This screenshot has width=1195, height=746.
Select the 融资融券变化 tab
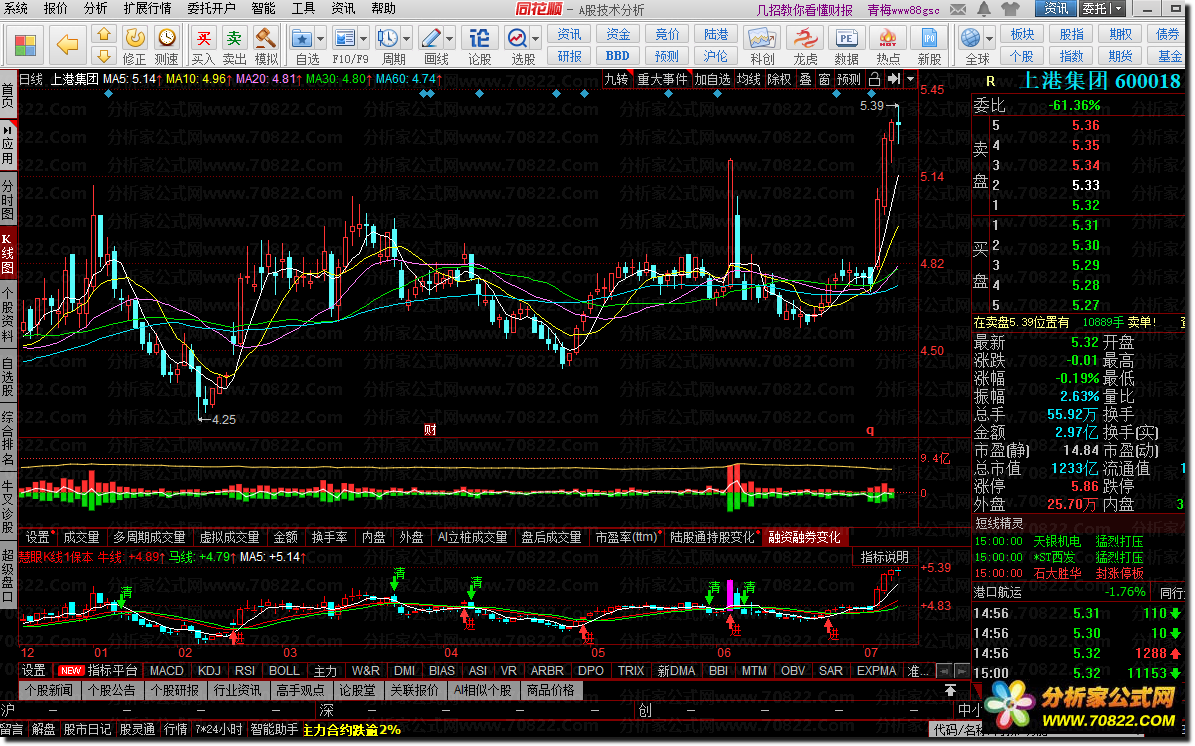pyautogui.click(x=804, y=537)
